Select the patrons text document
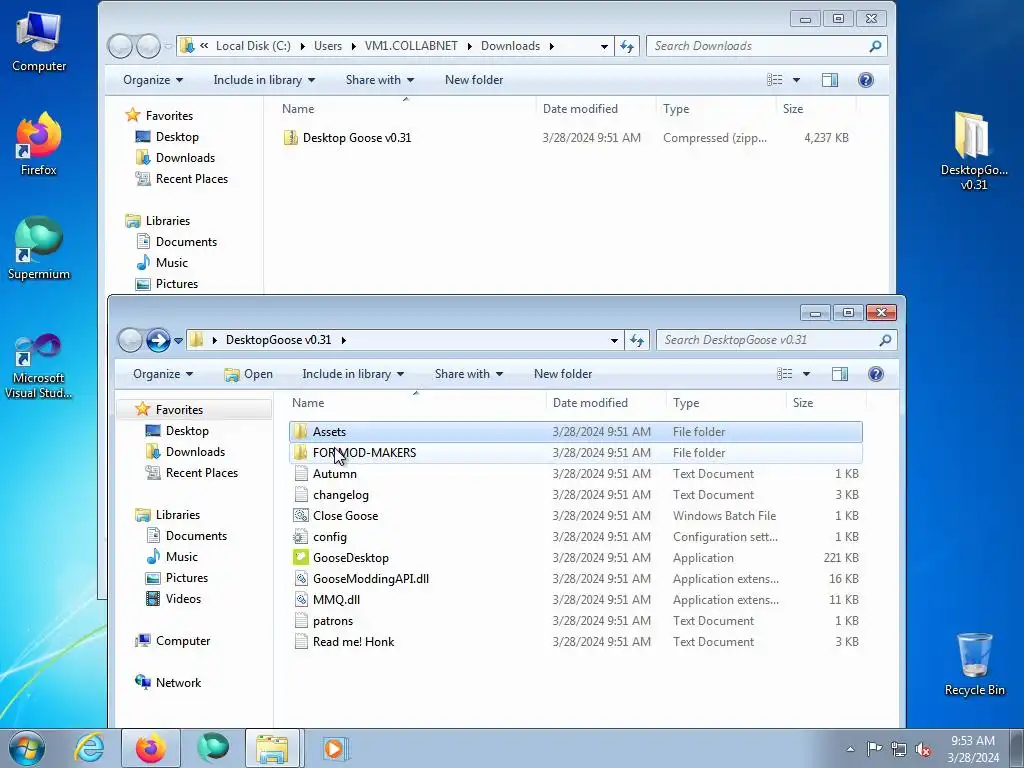The height and width of the screenshot is (768, 1024). tap(575, 620)
